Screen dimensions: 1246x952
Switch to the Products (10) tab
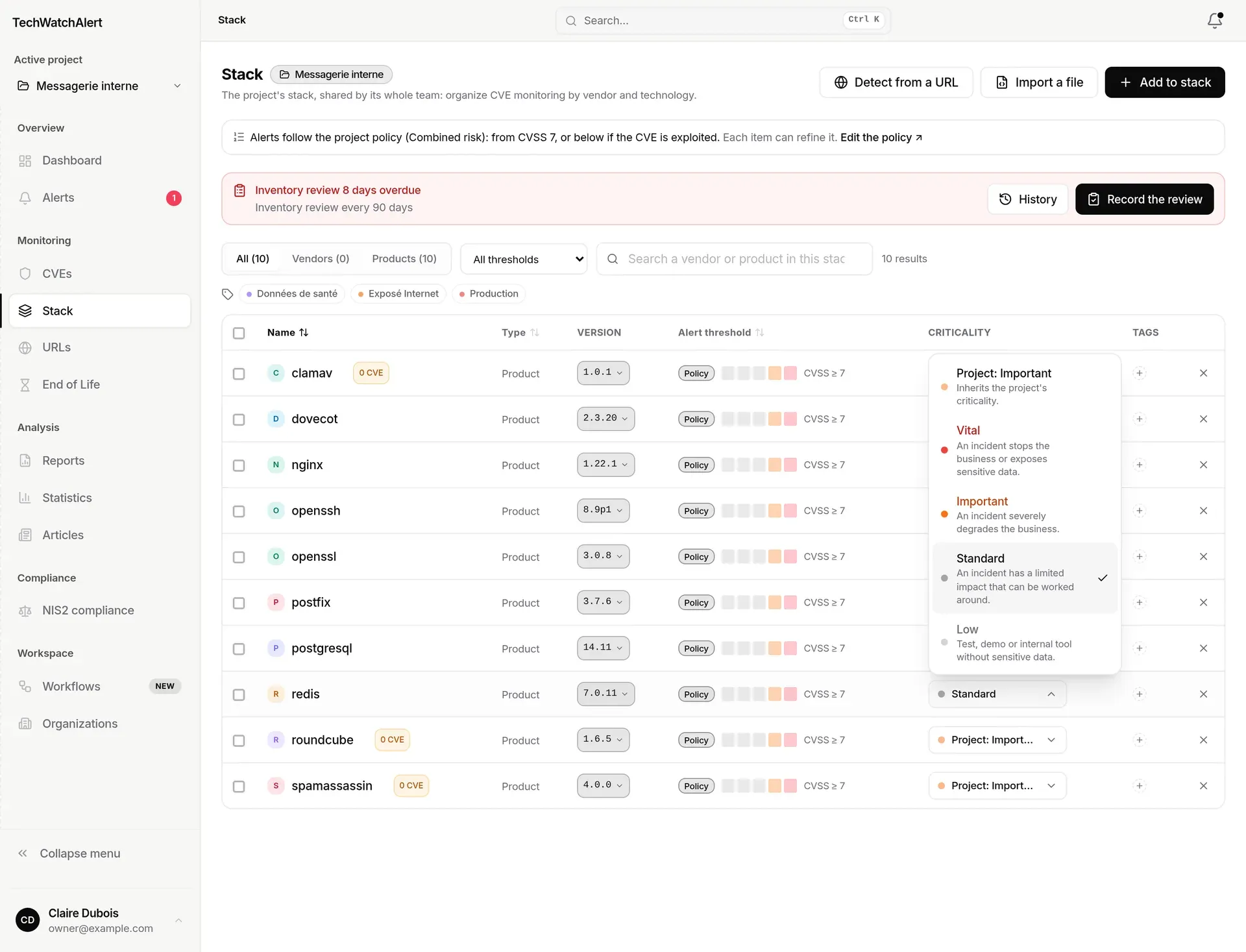pos(404,259)
